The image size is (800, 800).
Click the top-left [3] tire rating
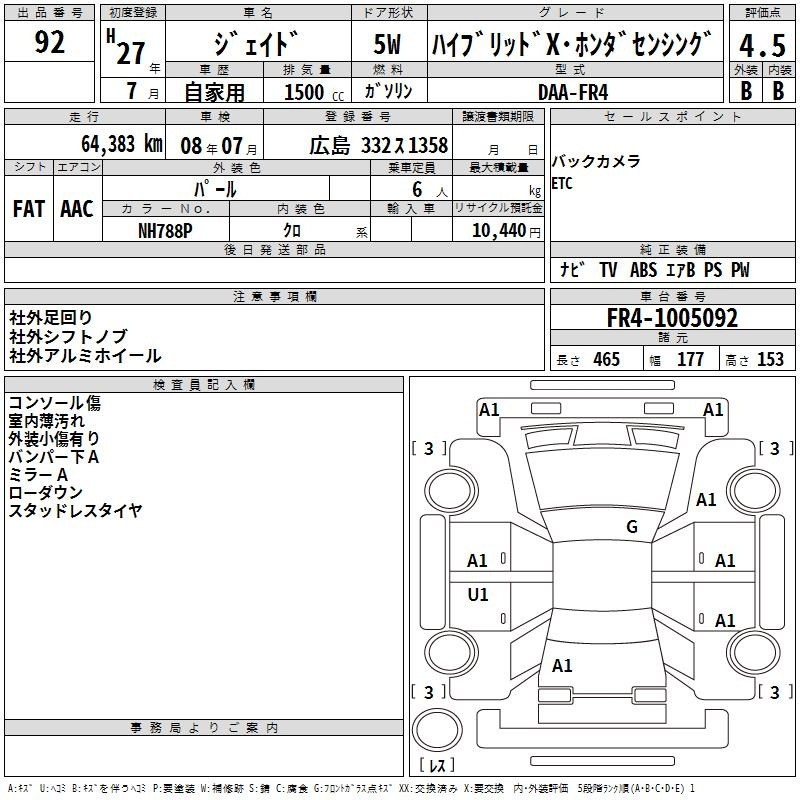[429, 448]
